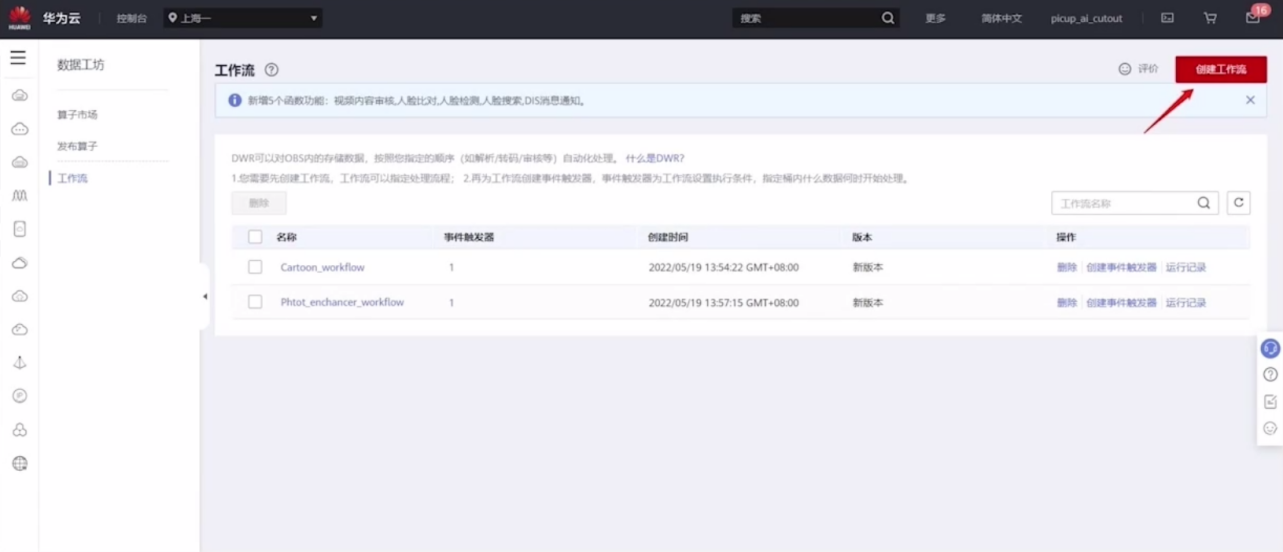Click the help question mark beside 工作流
Image resolution: width=1283 pixels, height=552 pixels.
pos(271,70)
